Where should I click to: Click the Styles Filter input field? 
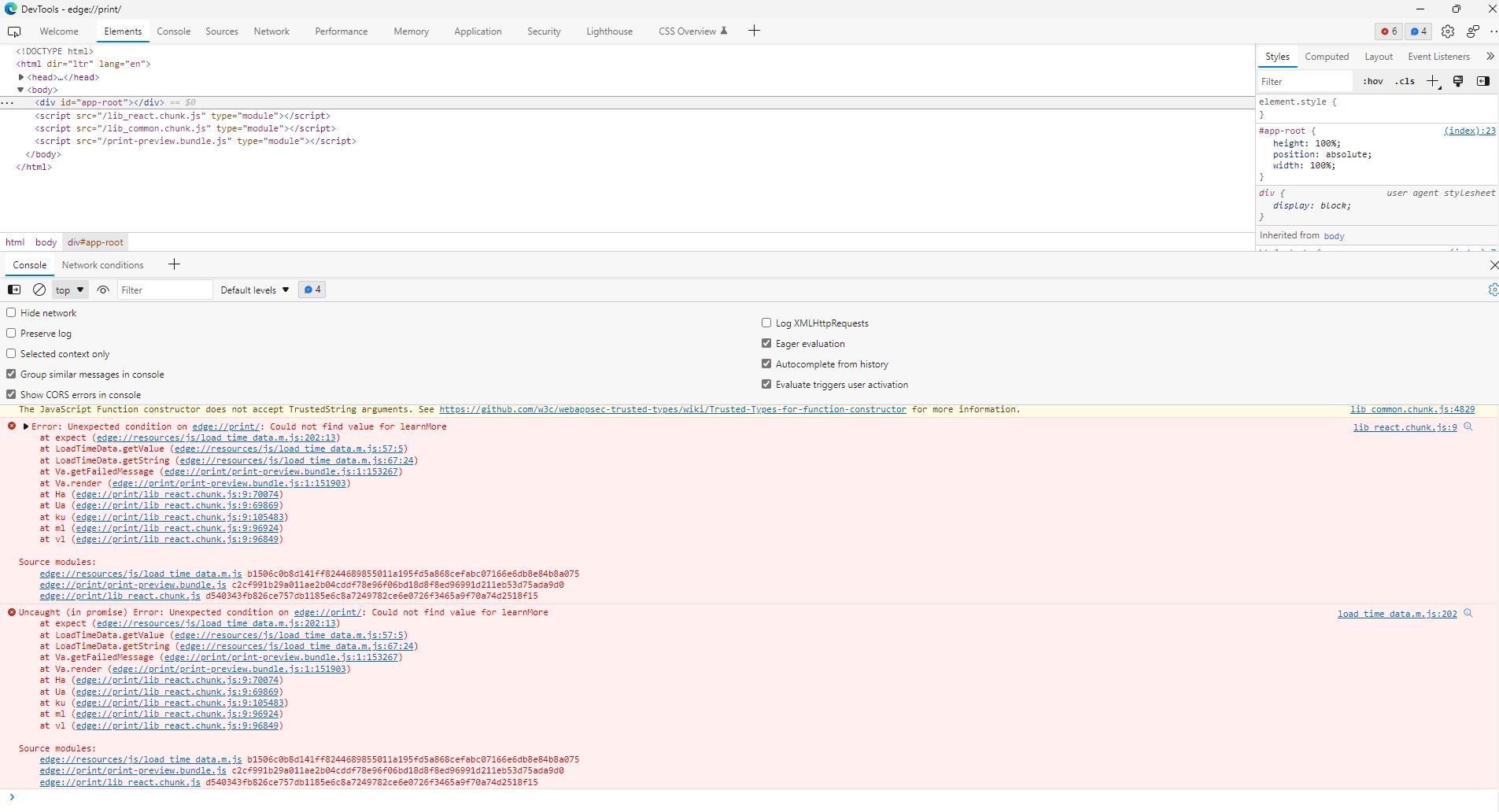coord(1305,82)
